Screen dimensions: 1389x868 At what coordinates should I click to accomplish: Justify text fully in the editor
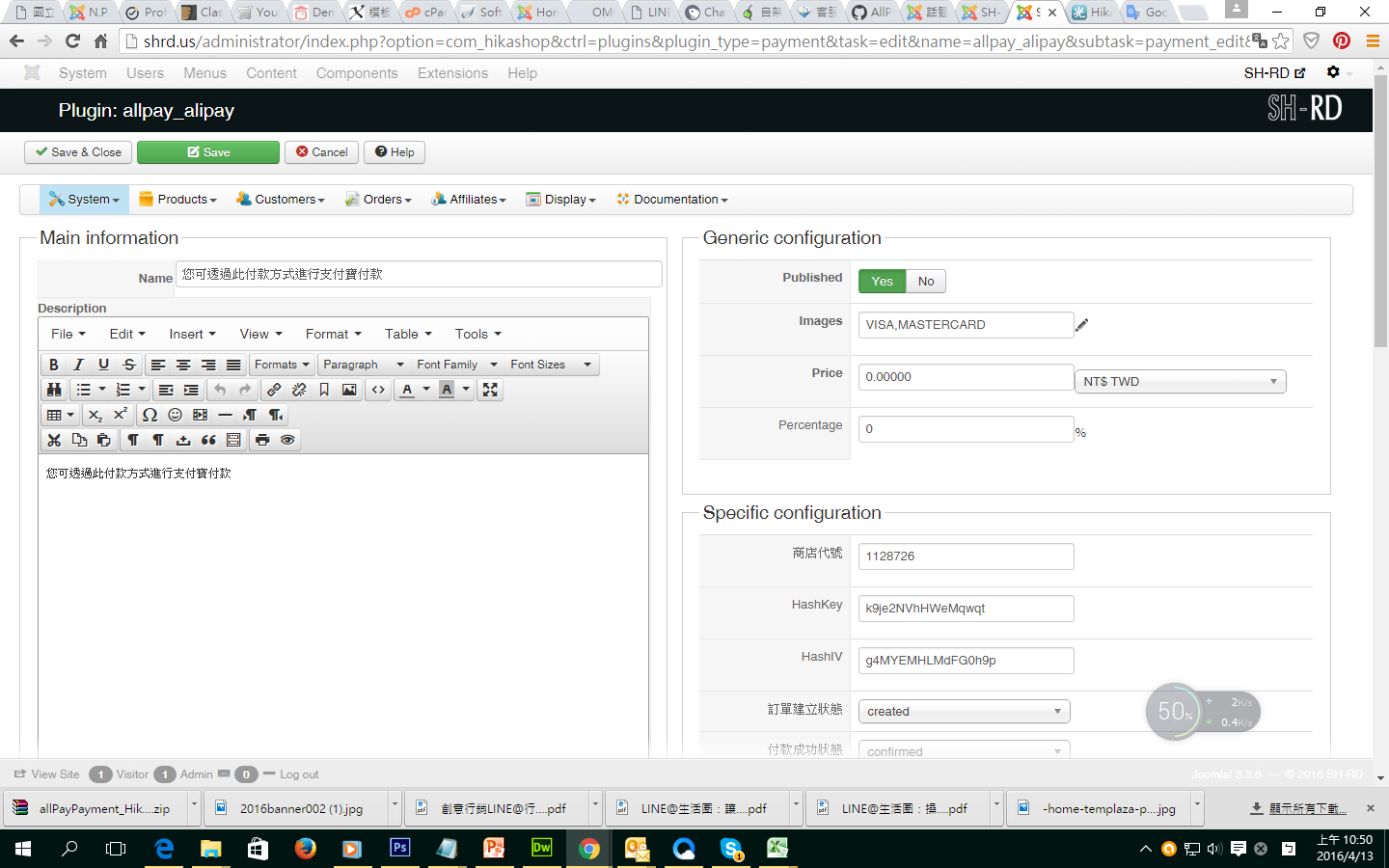(x=233, y=365)
